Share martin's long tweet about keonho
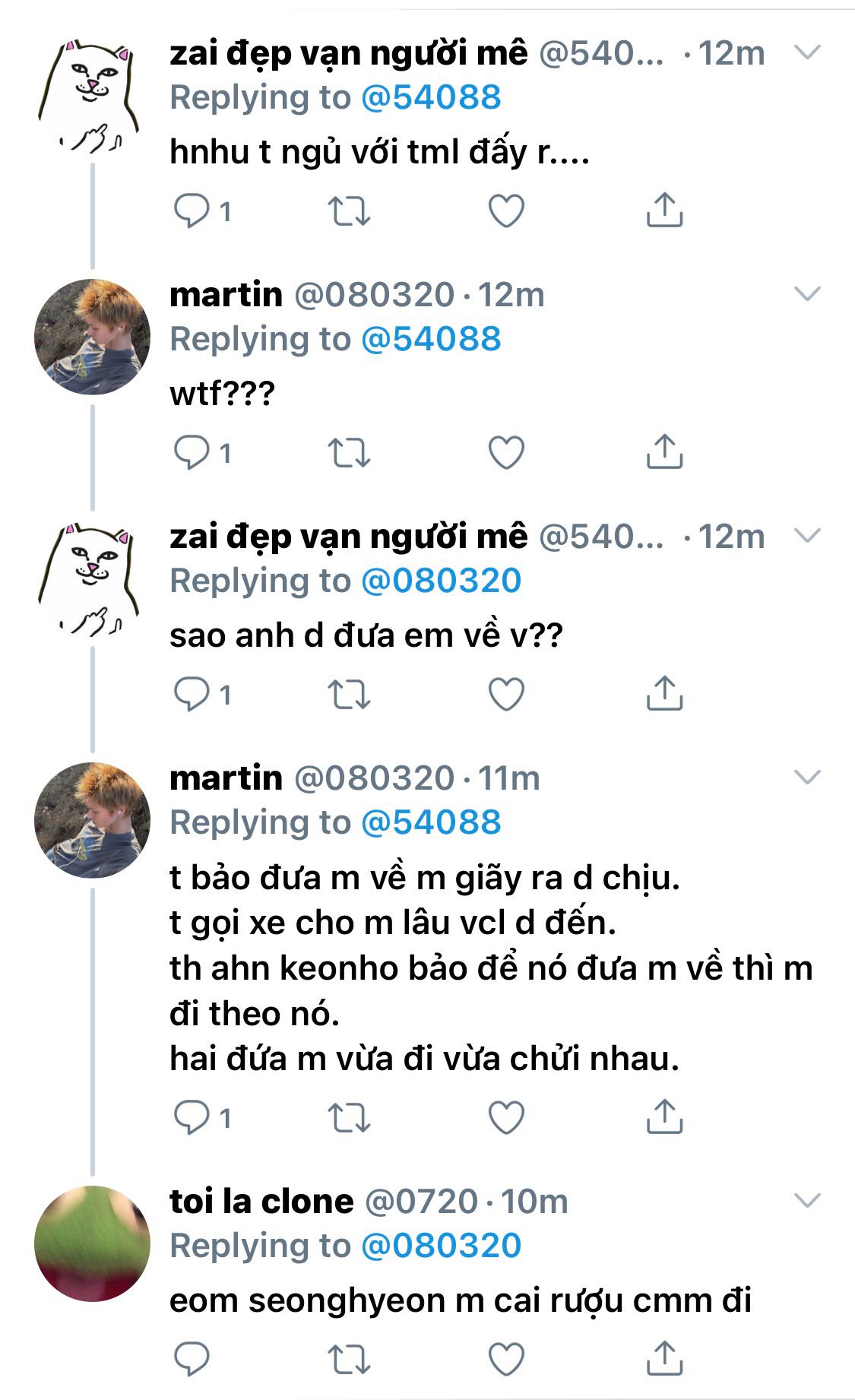855x1400 pixels. 664,1117
